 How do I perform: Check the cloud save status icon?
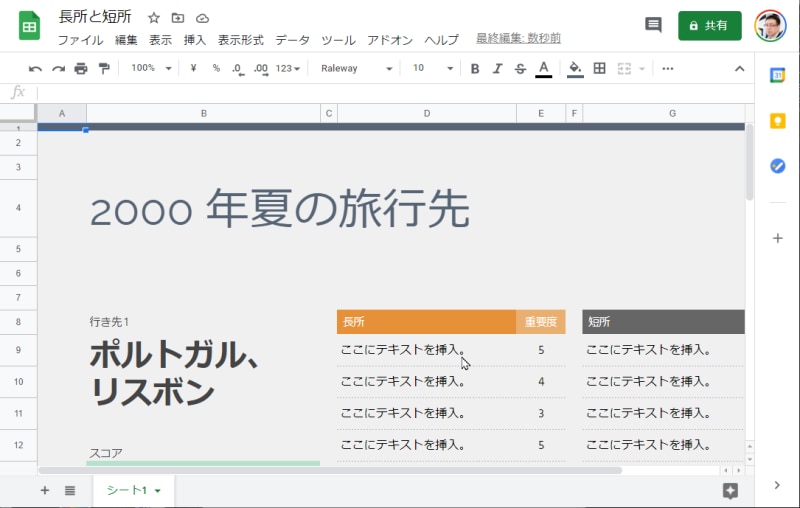click(x=203, y=18)
